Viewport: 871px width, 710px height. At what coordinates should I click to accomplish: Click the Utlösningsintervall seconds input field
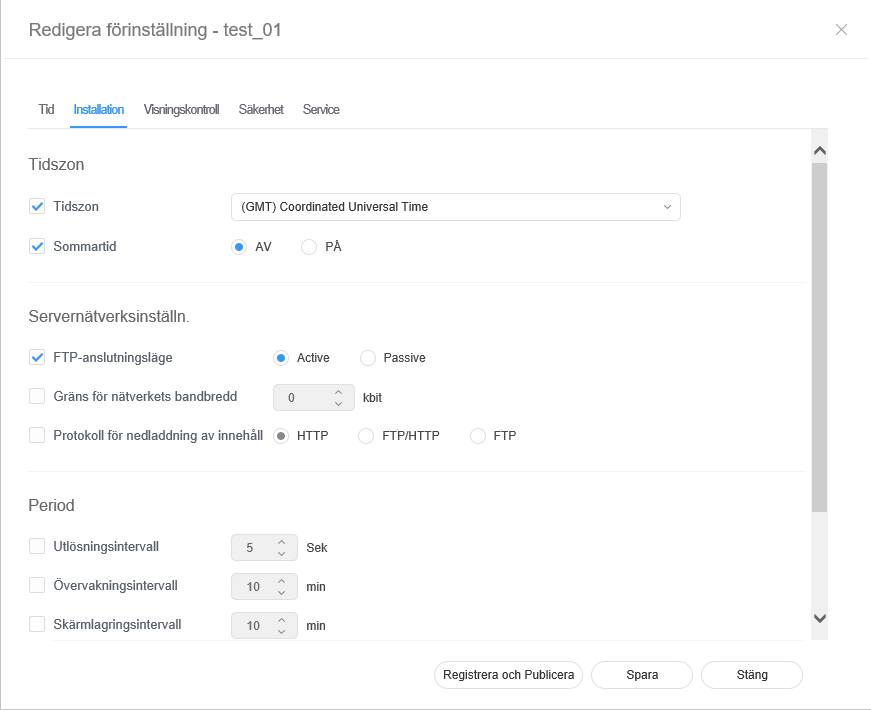[x=251, y=548]
